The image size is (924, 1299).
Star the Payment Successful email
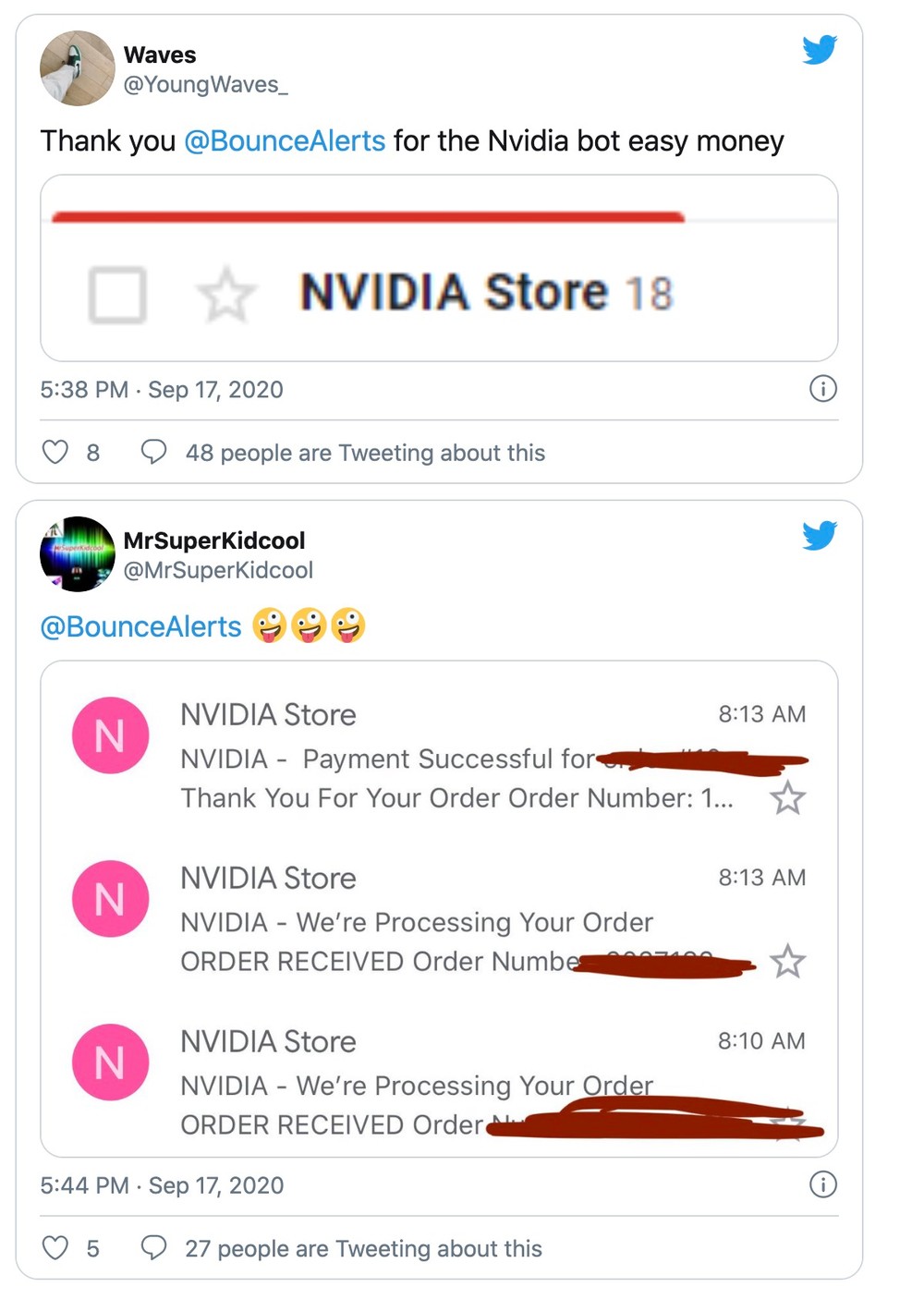[x=787, y=798]
